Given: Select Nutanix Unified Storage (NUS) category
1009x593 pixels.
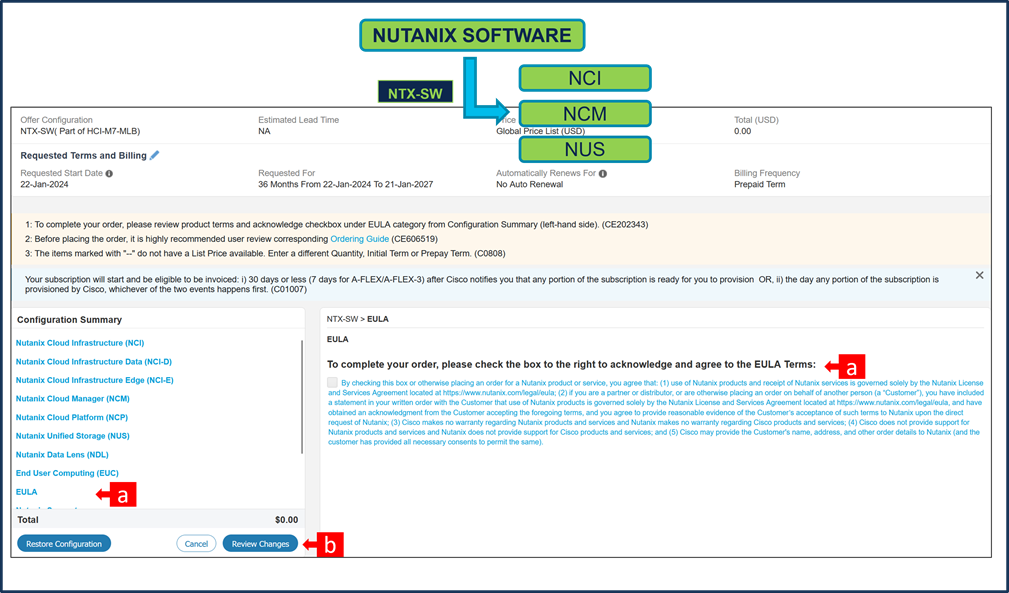Looking at the screenshot, I should pos(73,436).
